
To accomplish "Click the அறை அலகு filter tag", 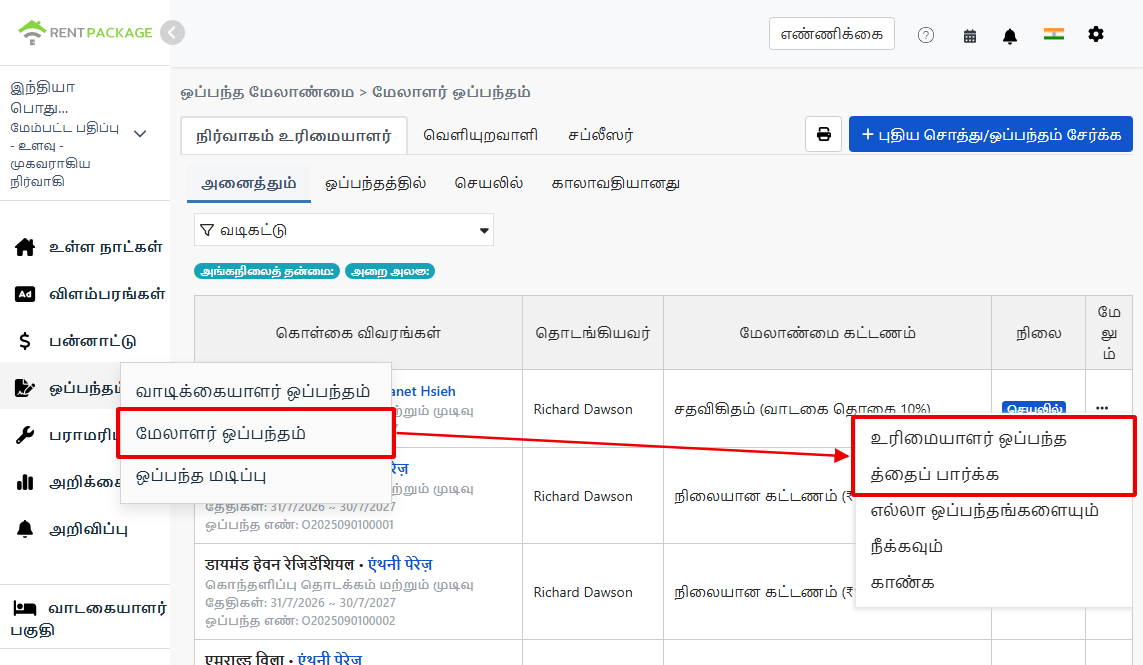I will coord(390,271).
